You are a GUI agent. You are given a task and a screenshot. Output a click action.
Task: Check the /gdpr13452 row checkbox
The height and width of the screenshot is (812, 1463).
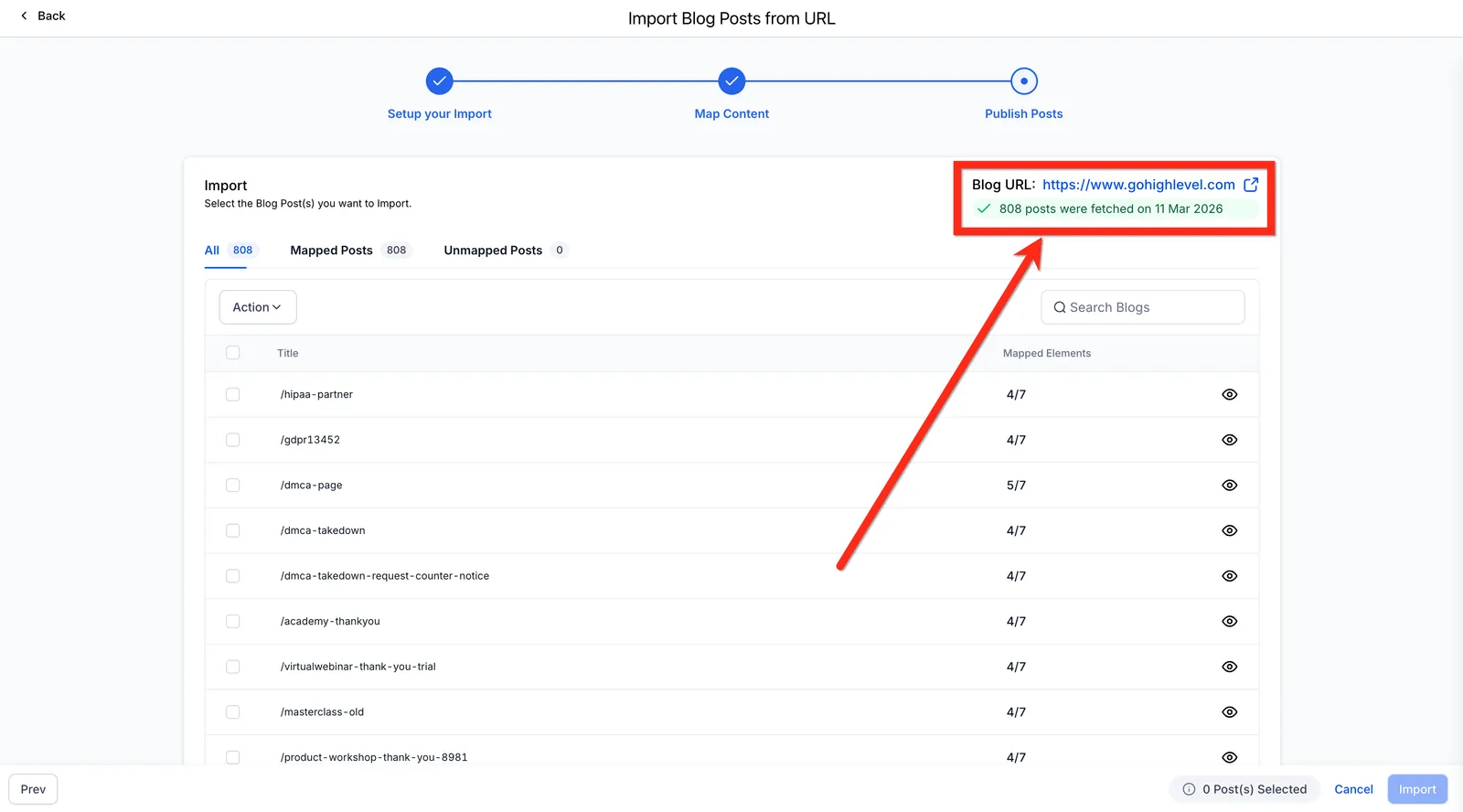coord(233,440)
